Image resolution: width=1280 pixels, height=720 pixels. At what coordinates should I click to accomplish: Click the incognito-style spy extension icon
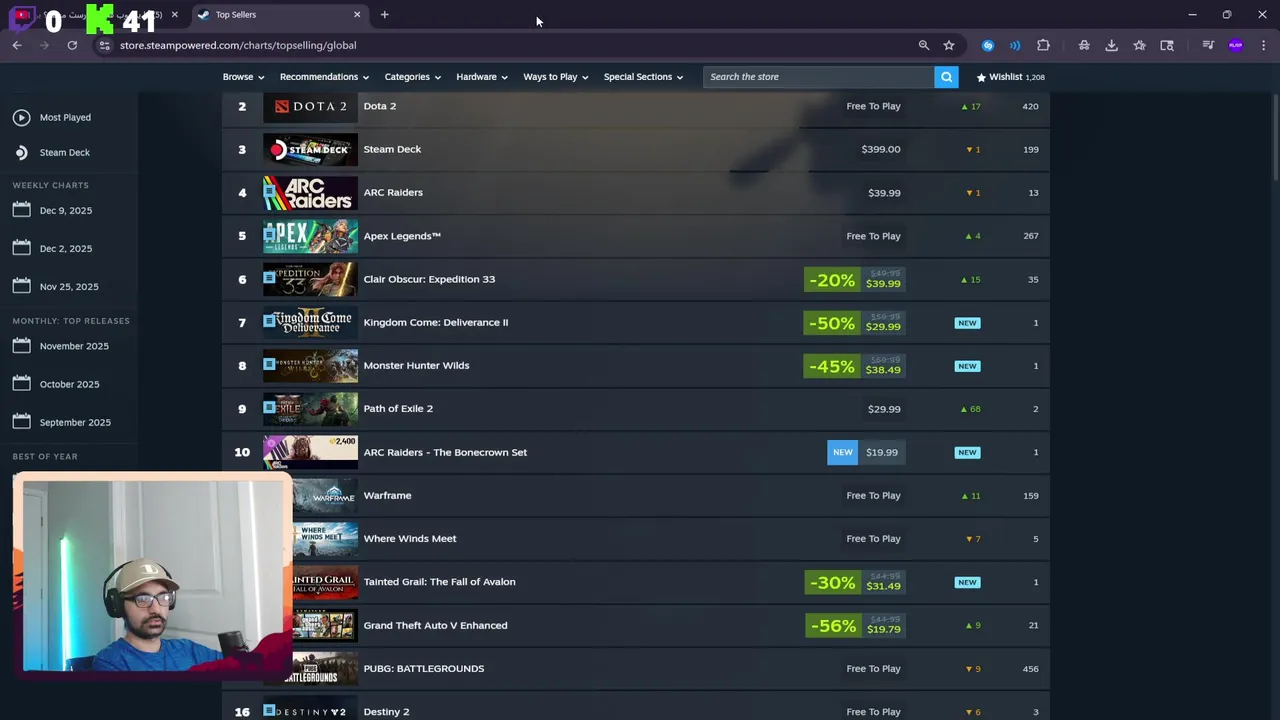pyautogui.click(x=1084, y=45)
